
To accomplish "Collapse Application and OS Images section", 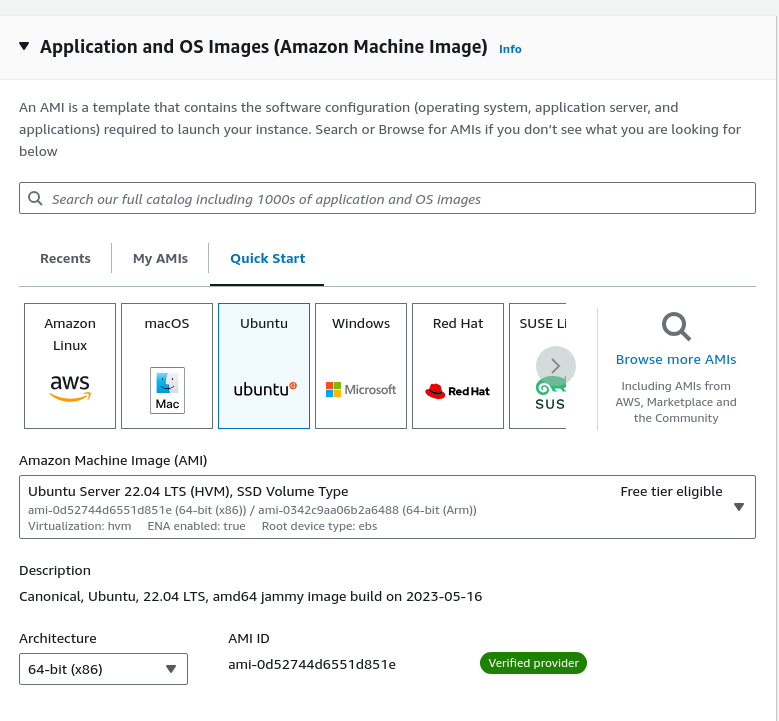I will [x=24, y=46].
